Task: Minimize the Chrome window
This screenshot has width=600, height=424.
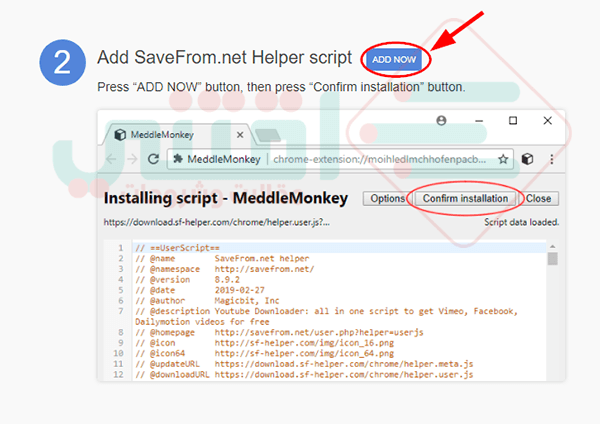Action: tap(479, 121)
